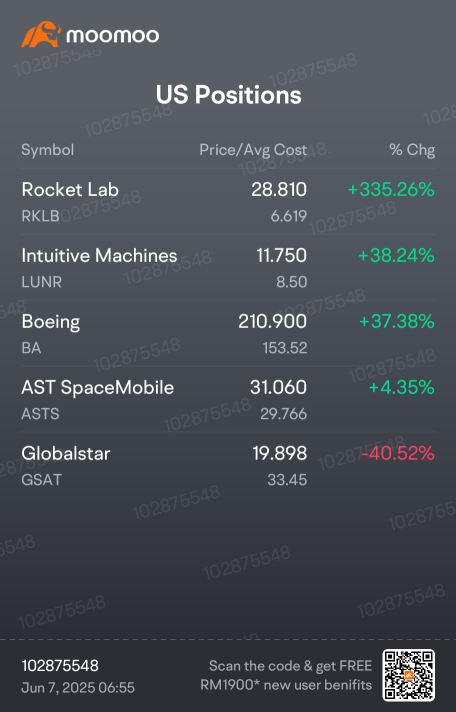Click the +335.26% change value
Viewport: 456px width, 712px height.
click(391, 189)
